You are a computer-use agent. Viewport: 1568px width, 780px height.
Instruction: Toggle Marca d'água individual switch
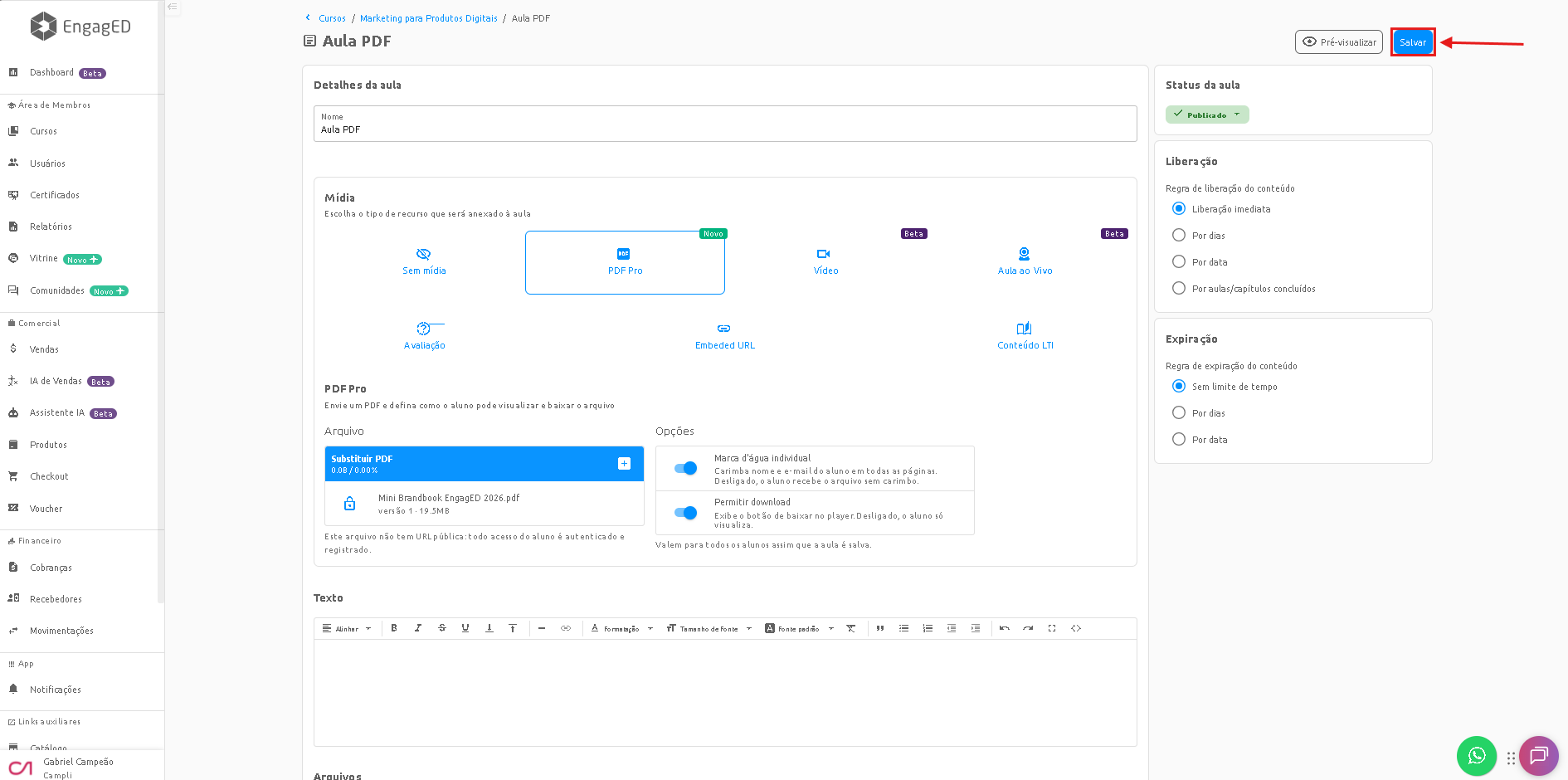click(686, 468)
